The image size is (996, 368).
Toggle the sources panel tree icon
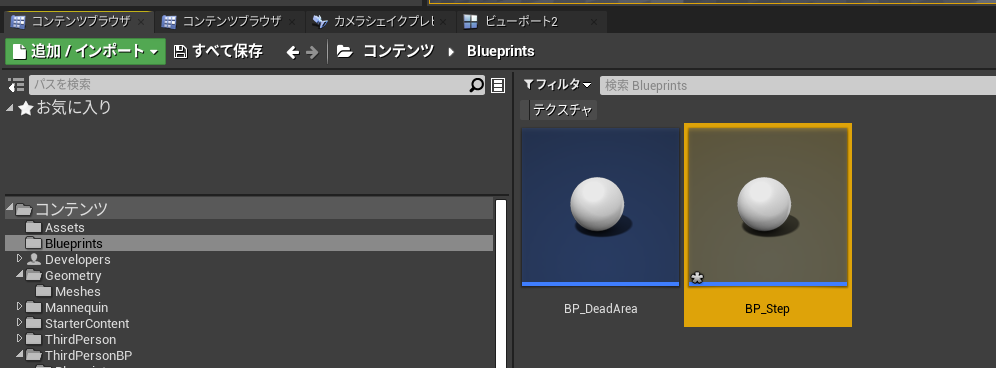tap(15, 85)
